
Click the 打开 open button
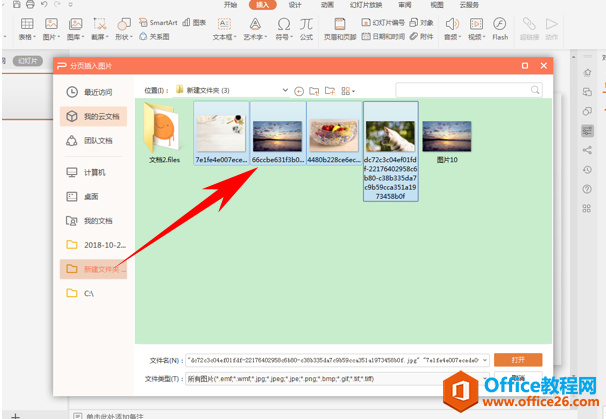click(x=518, y=360)
